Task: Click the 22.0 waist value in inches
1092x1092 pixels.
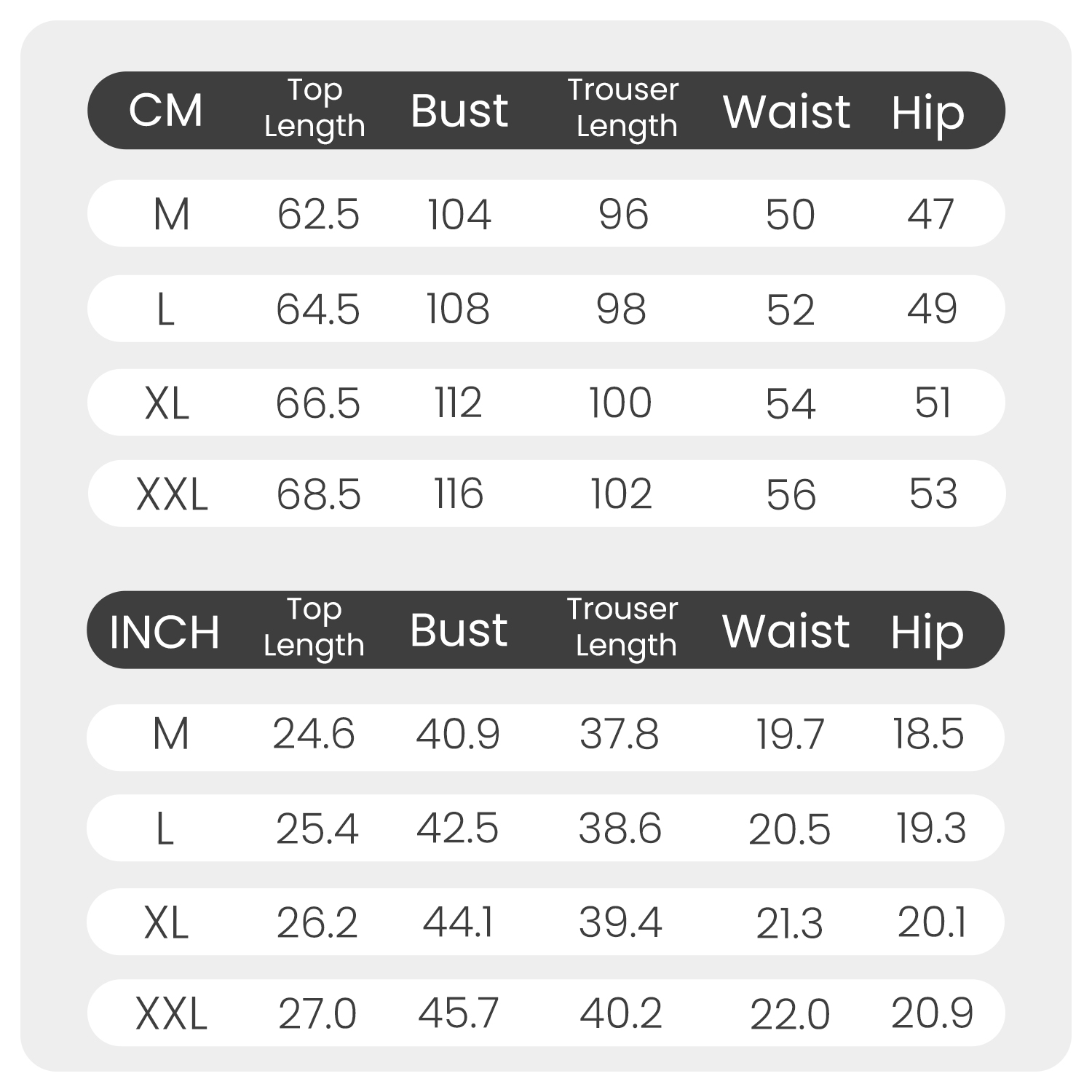Action: point(790,1014)
